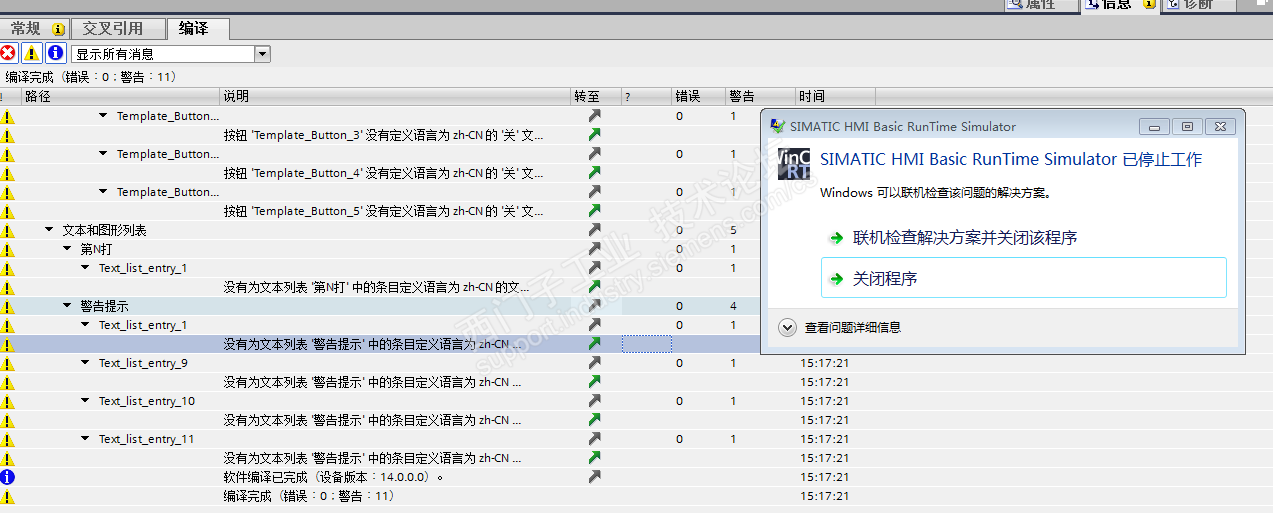Image resolution: width=1273 pixels, height=513 pixels.
Task: Click the warning count 4 of 警告提示
Action: click(x=733, y=306)
